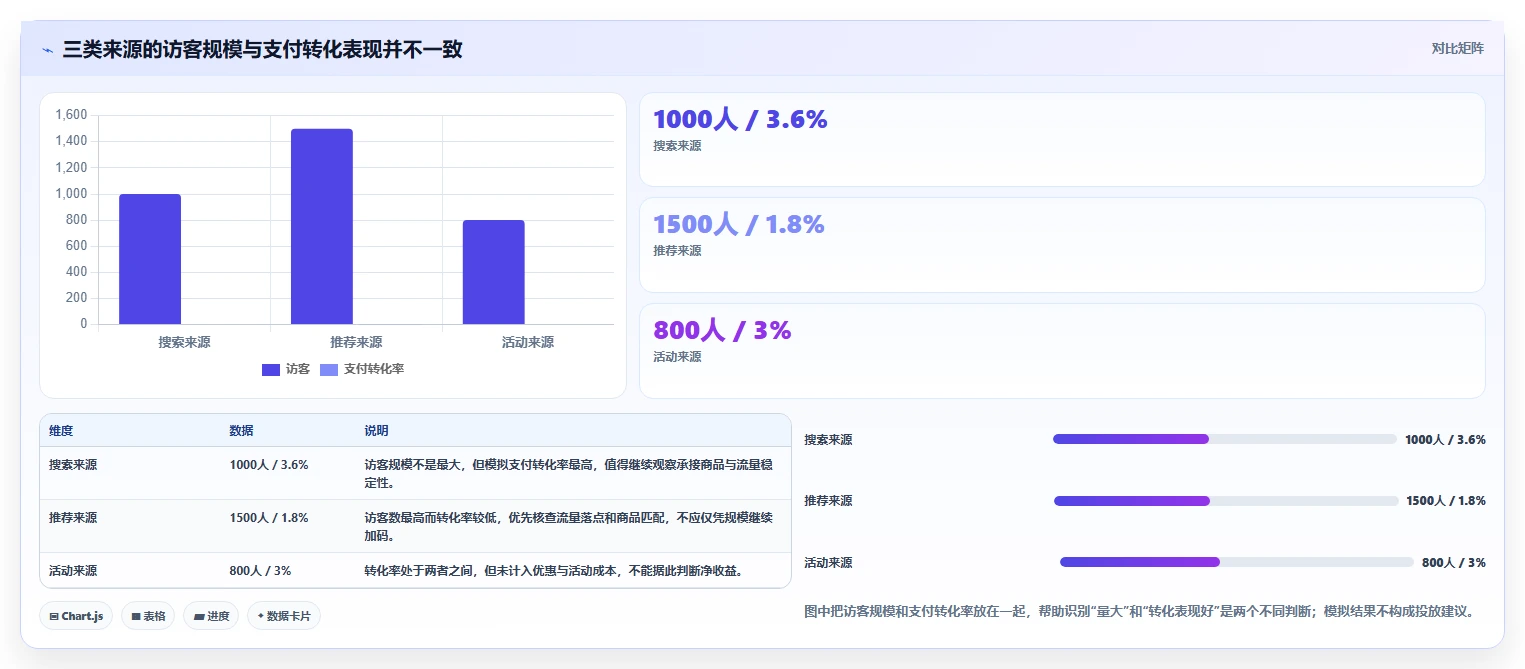Click the 推荐来源 bar in chart

(322, 226)
